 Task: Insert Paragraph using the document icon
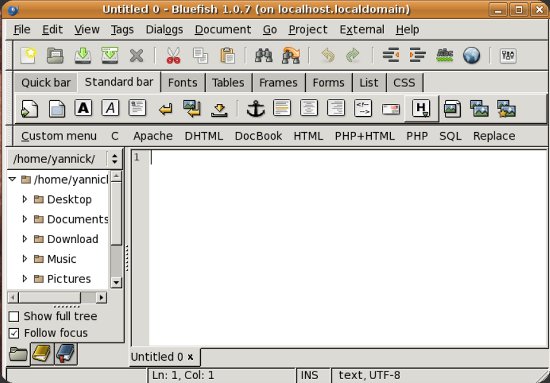coord(137,108)
